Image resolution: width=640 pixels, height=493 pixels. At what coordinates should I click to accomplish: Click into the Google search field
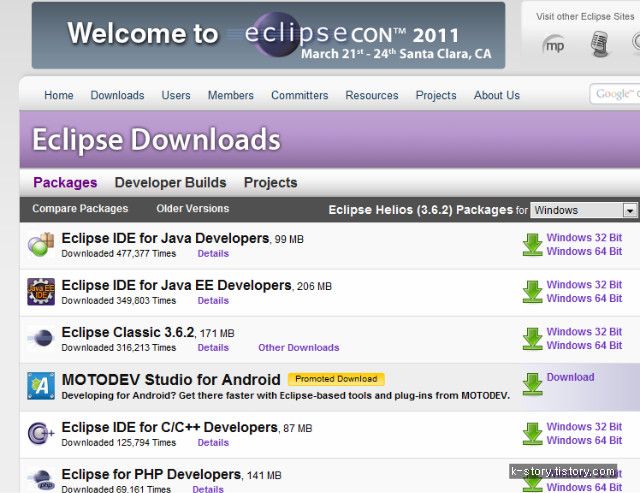pos(614,94)
